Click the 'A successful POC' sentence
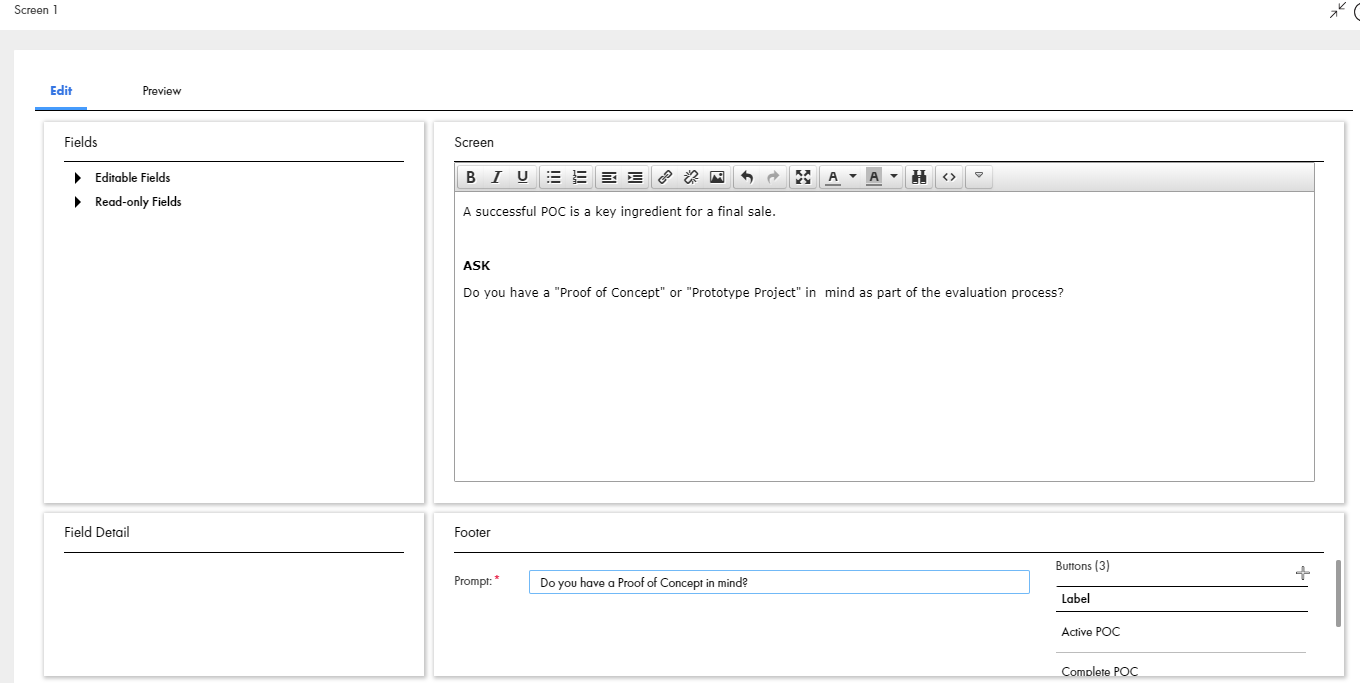 click(x=619, y=212)
